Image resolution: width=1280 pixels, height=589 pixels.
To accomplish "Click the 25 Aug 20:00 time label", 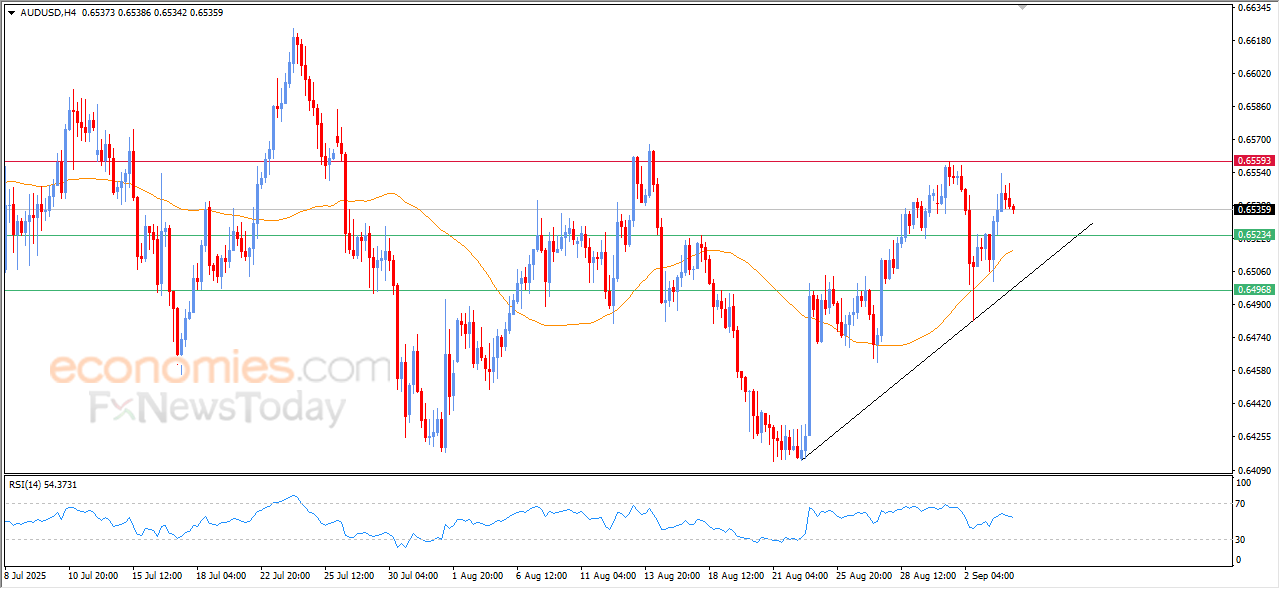I will pyautogui.click(x=864, y=576).
